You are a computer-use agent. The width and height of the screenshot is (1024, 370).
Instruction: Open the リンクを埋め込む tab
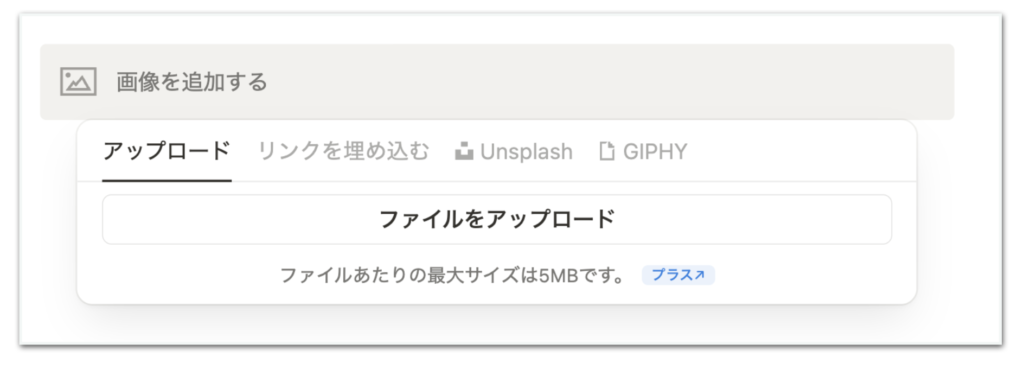[344, 151]
